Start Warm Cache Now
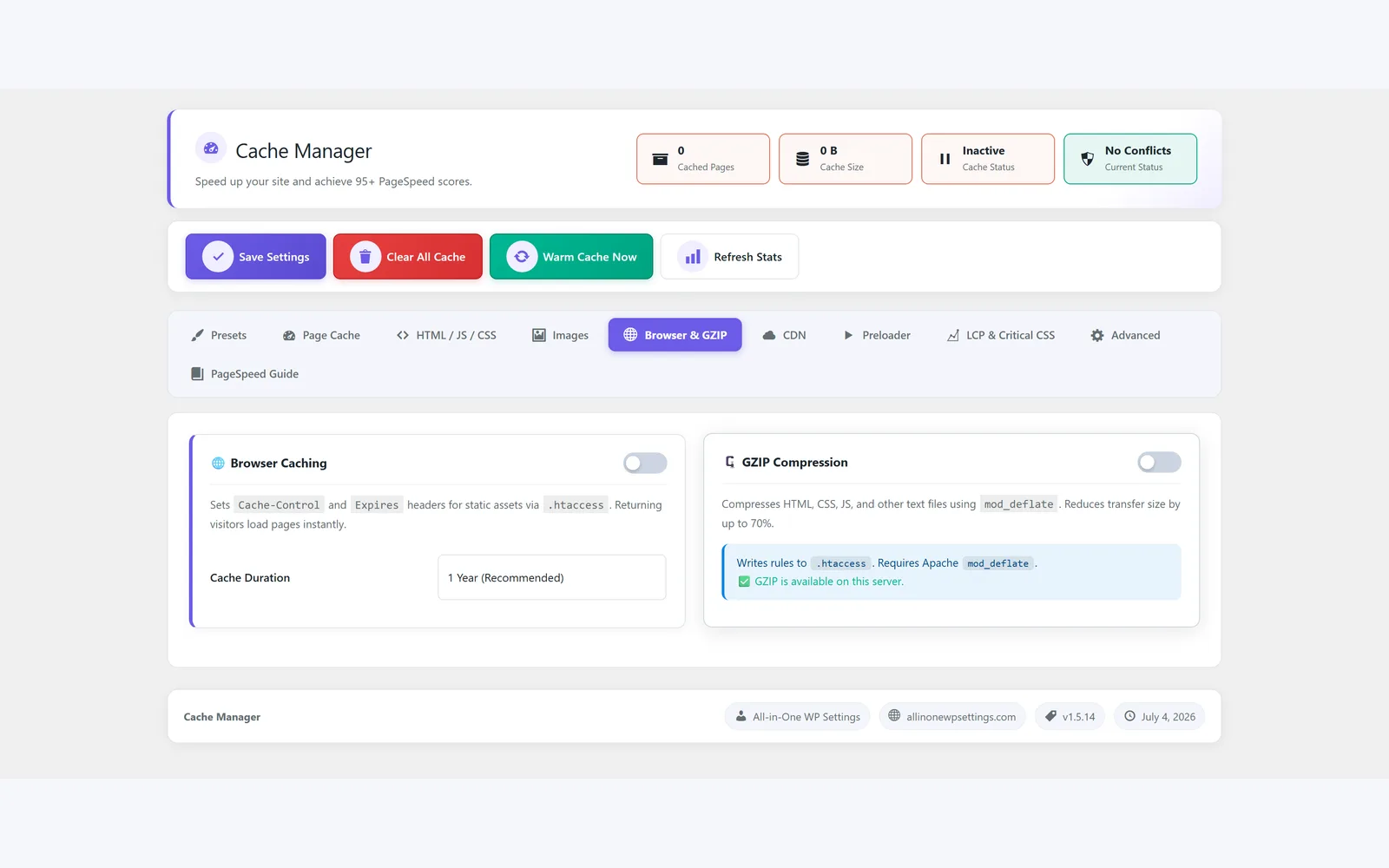This screenshot has width=1389, height=868. point(571,257)
